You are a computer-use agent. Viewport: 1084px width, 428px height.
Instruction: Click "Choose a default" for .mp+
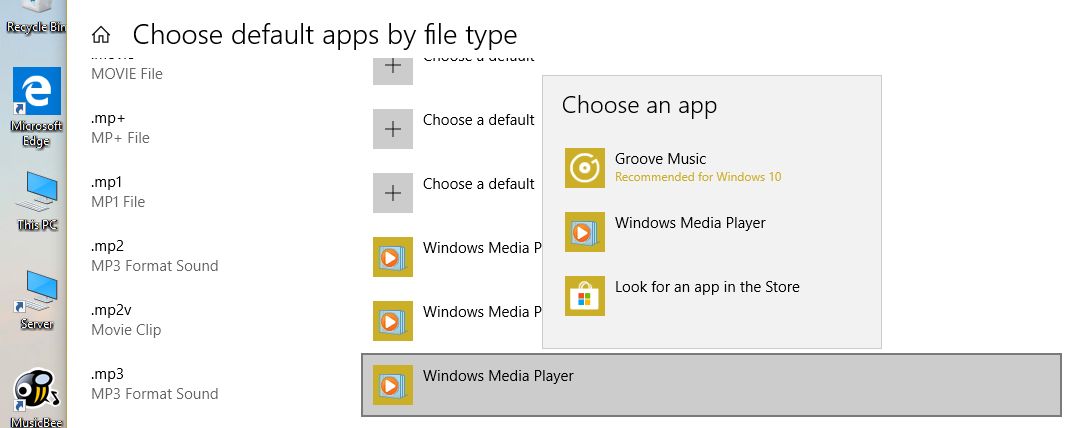tap(478, 120)
